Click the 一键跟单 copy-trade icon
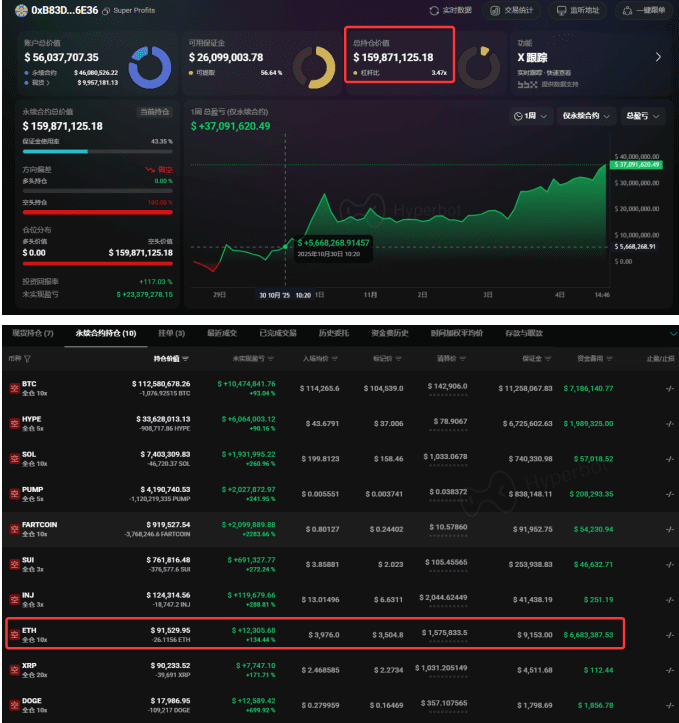 (x=628, y=11)
